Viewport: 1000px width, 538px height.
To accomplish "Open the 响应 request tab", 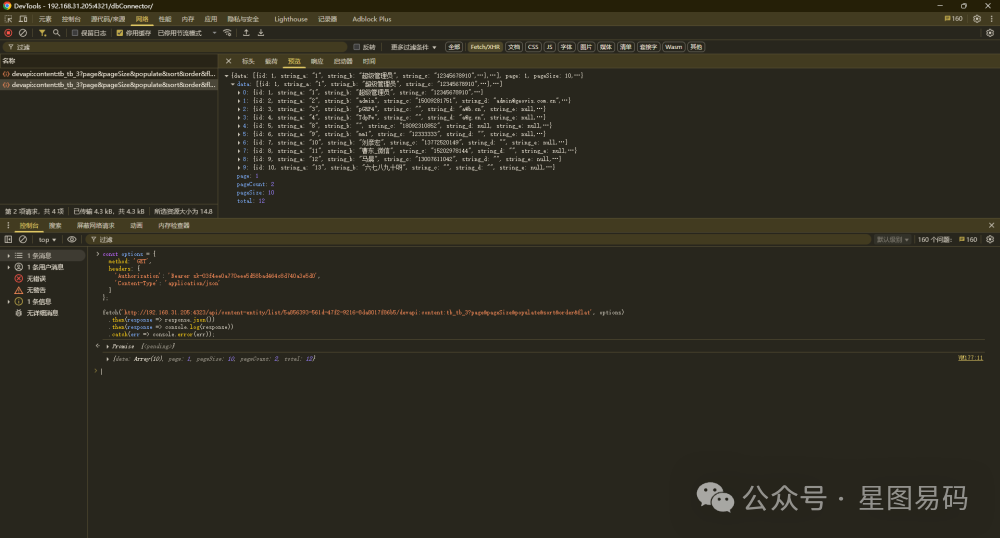I will pyautogui.click(x=317, y=61).
